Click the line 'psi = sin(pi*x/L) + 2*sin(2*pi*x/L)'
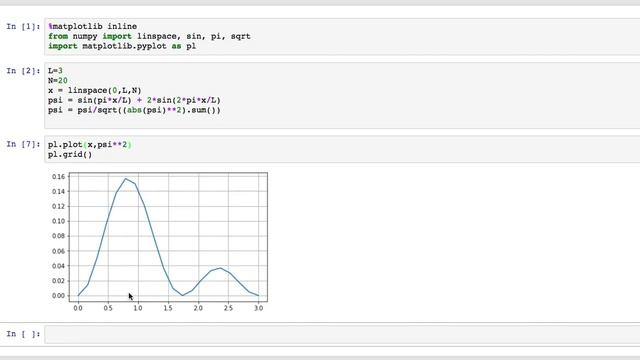640x360 pixels. click(134, 100)
